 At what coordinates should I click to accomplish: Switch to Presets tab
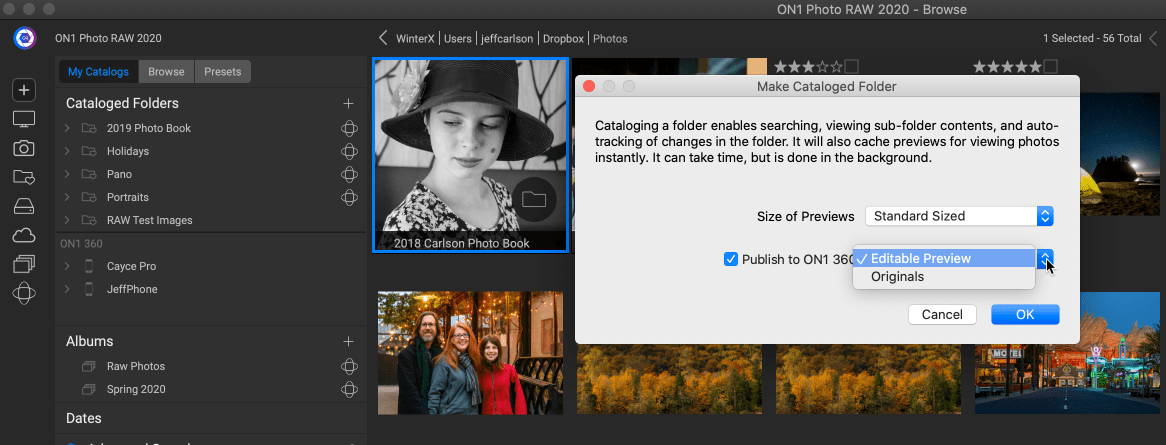222,71
